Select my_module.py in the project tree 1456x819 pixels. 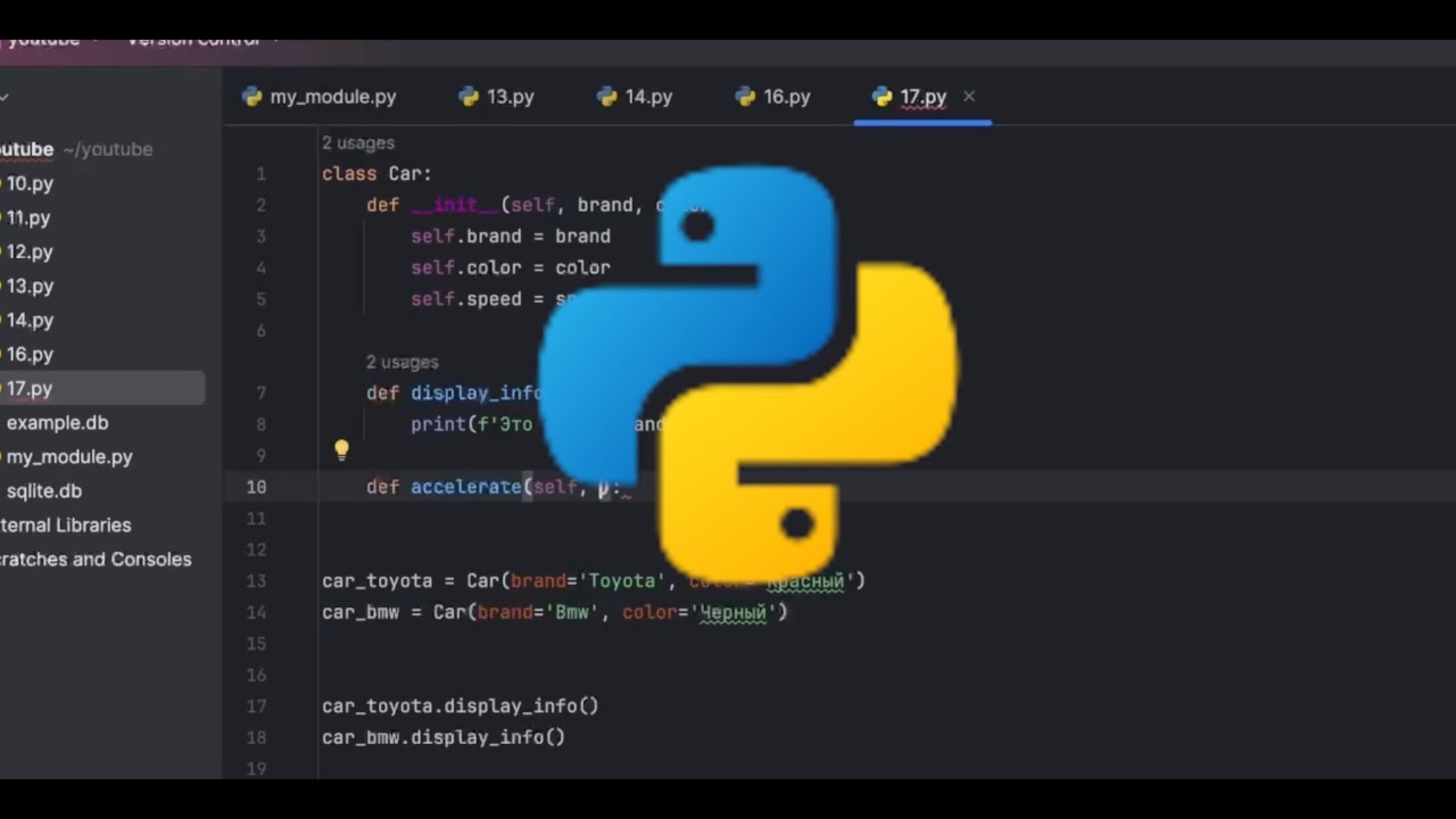pos(69,457)
